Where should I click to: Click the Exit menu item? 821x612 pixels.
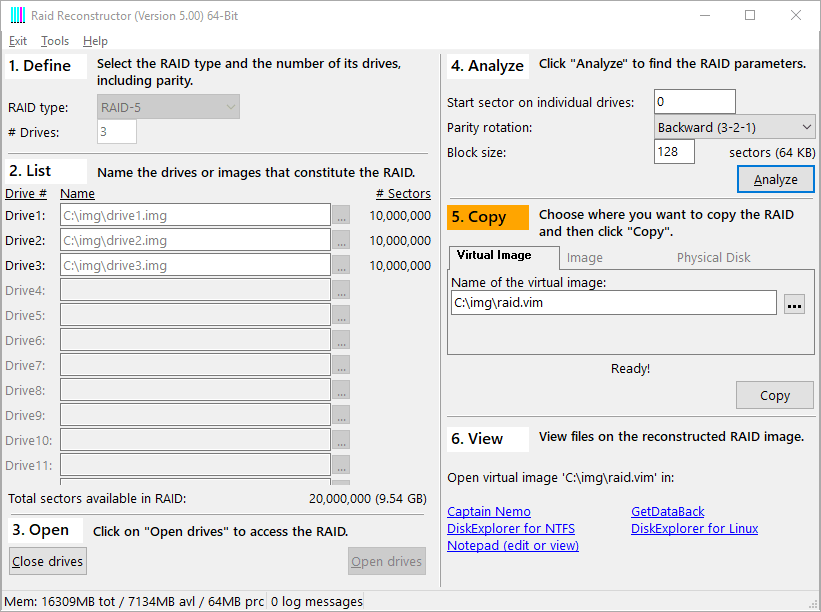[18, 41]
